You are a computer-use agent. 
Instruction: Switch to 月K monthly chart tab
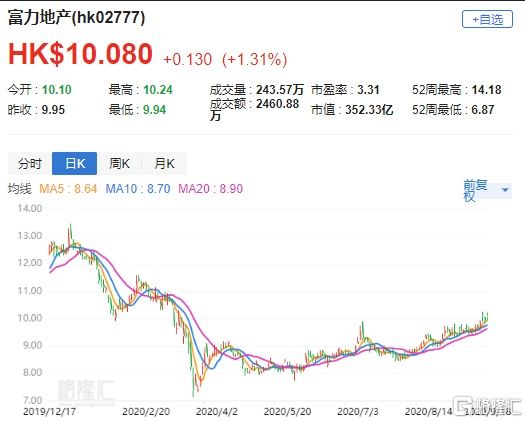coord(164,163)
